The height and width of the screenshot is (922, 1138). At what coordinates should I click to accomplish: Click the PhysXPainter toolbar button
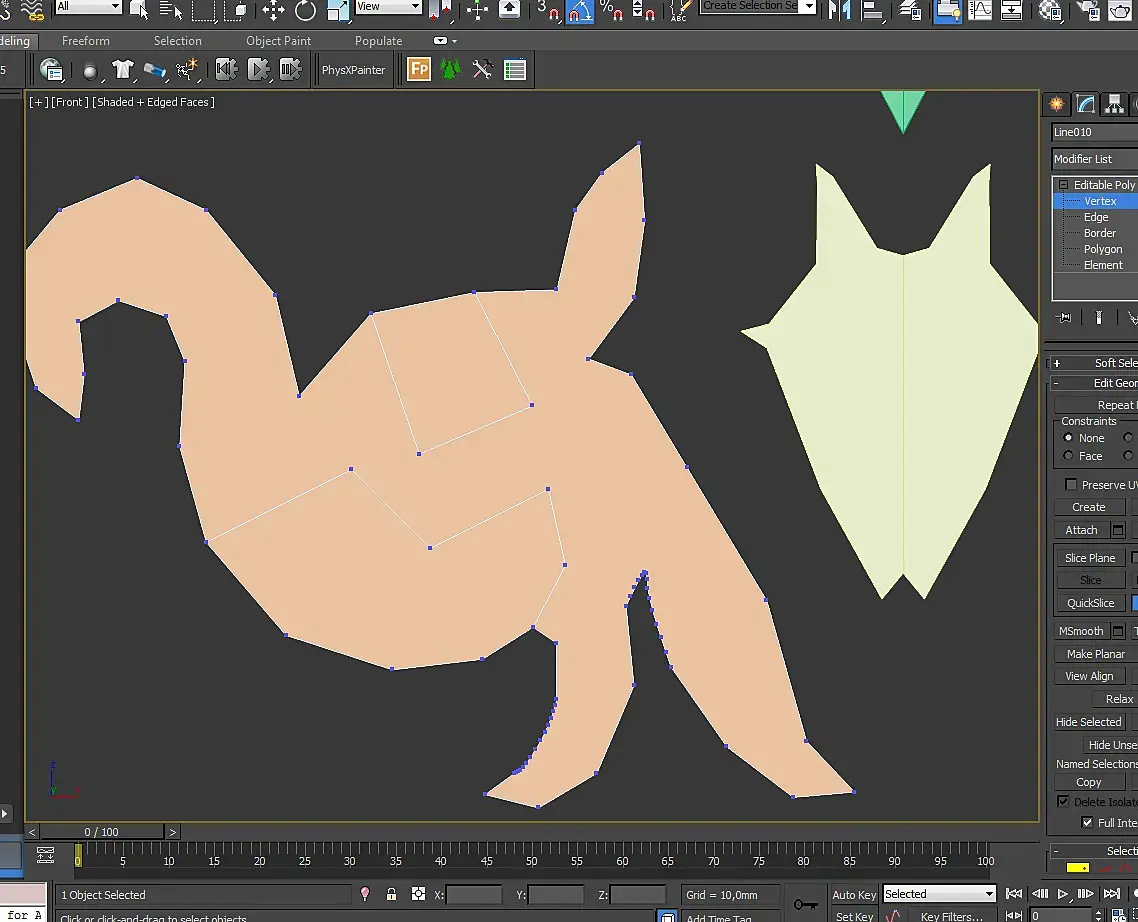tap(353, 70)
